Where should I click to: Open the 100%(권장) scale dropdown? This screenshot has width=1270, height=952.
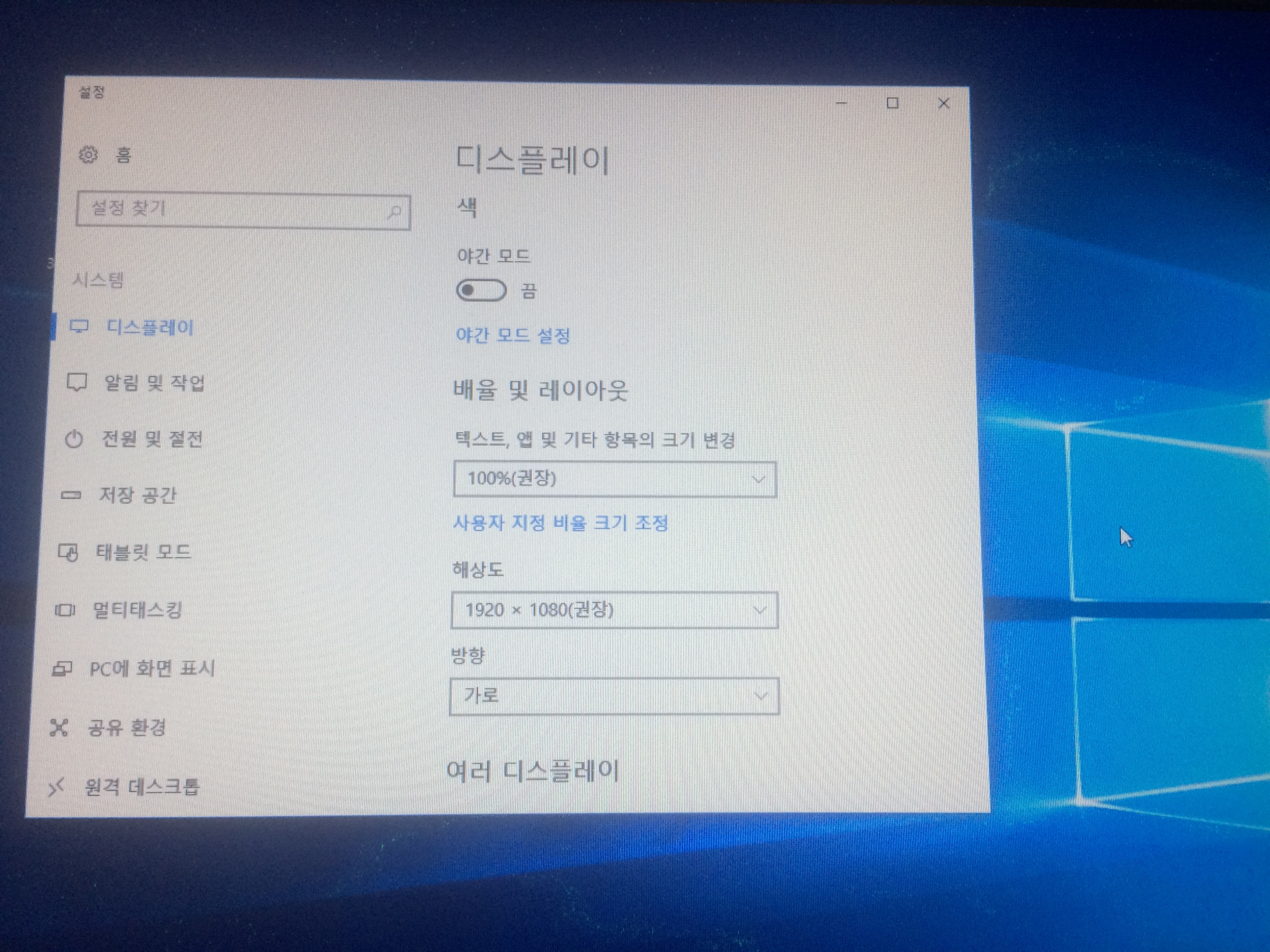click(x=615, y=479)
